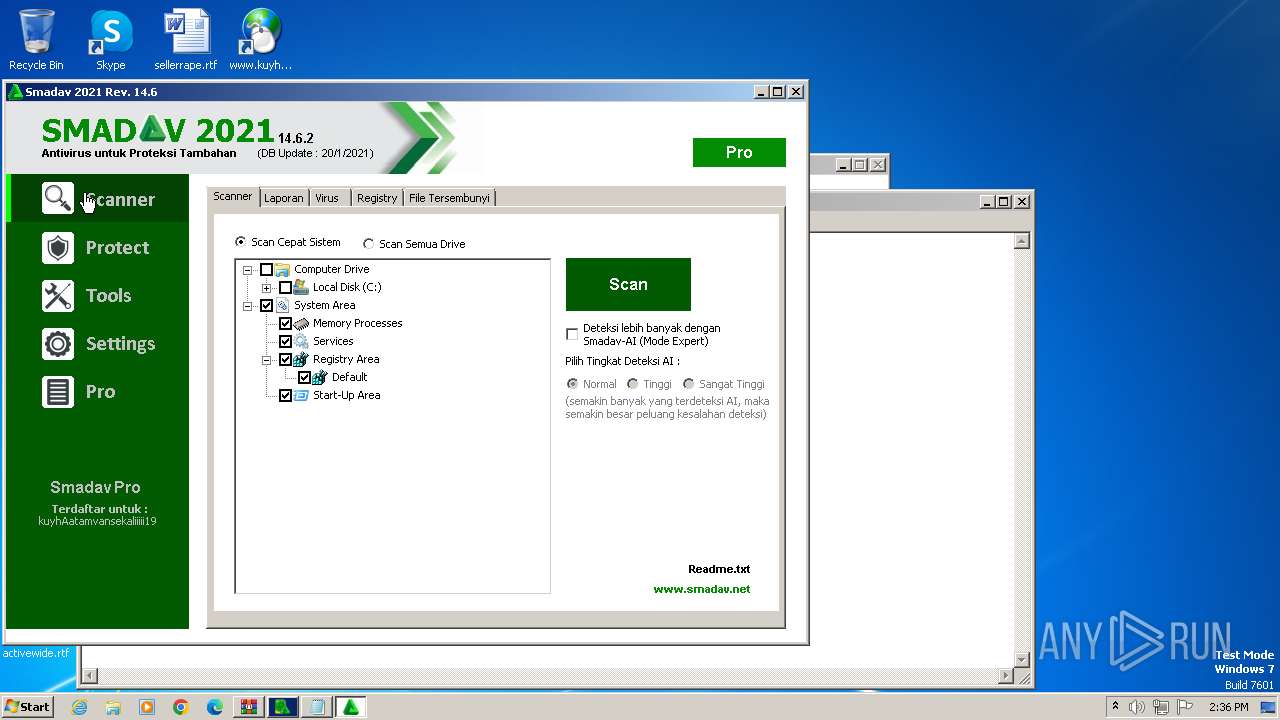This screenshot has height=720, width=1280.
Task: Click the clock showing 2:36 PM
Action: pos(1228,707)
